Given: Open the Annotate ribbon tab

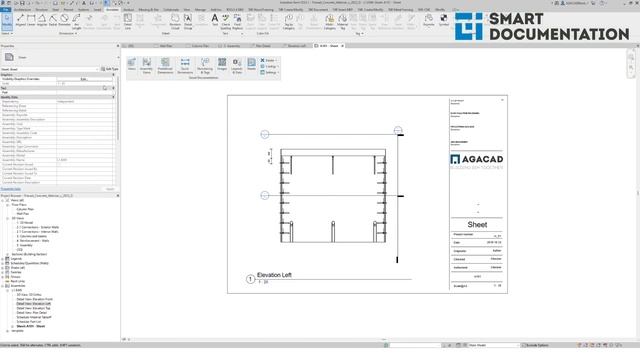Looking at the screenshot, I should [x=112, y=9].
